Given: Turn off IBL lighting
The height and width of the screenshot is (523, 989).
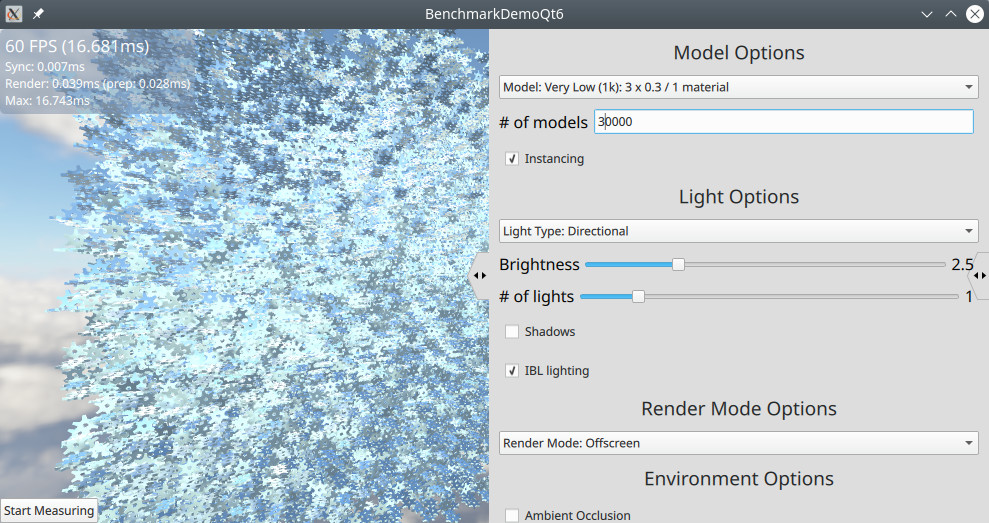Looking at the screenshot, I should coord(513,371).
